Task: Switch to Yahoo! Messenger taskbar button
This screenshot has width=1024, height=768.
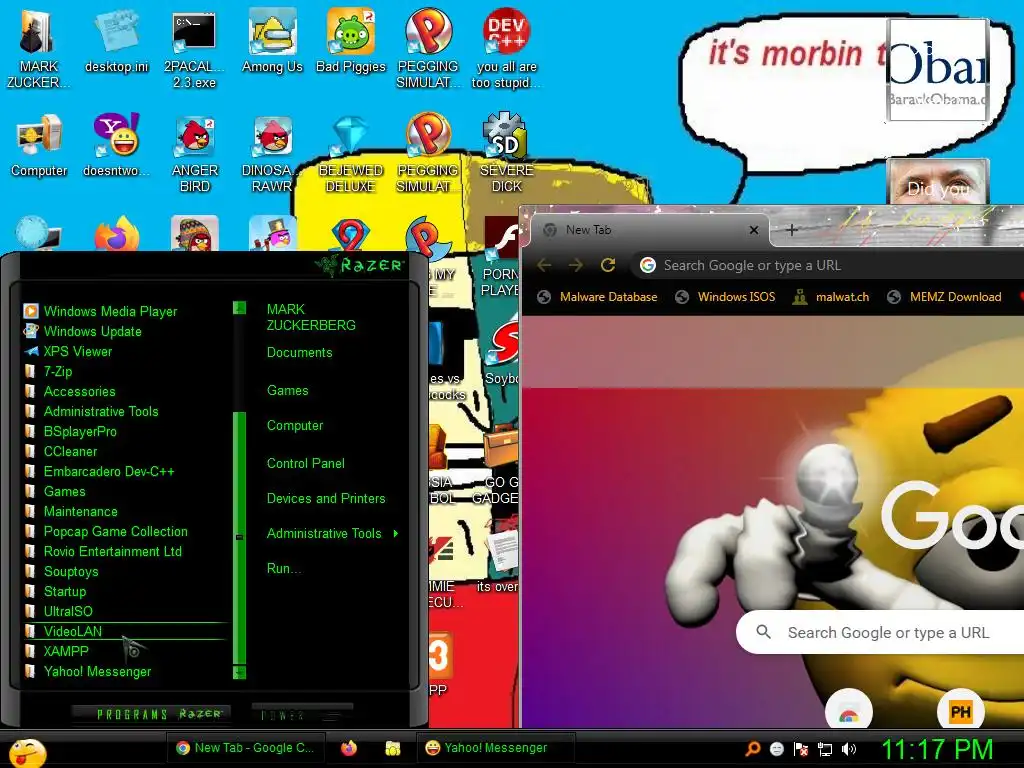Action: 495,748
